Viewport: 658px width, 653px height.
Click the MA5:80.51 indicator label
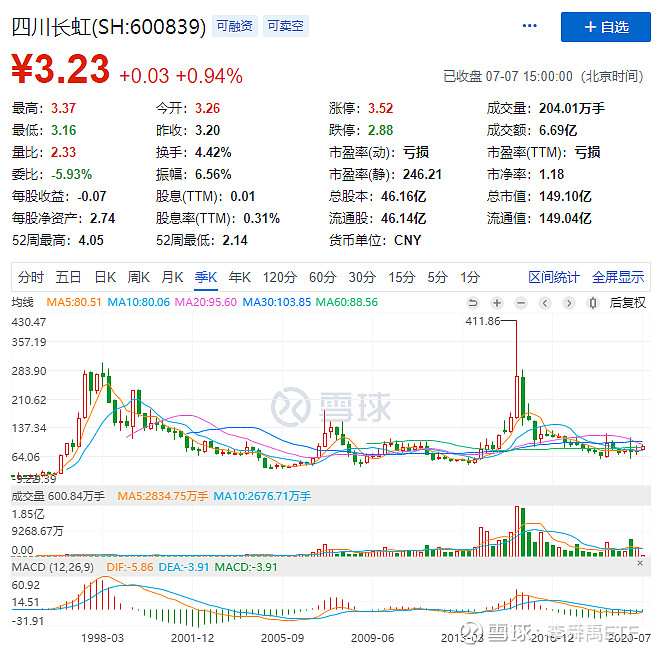(74, 302)
